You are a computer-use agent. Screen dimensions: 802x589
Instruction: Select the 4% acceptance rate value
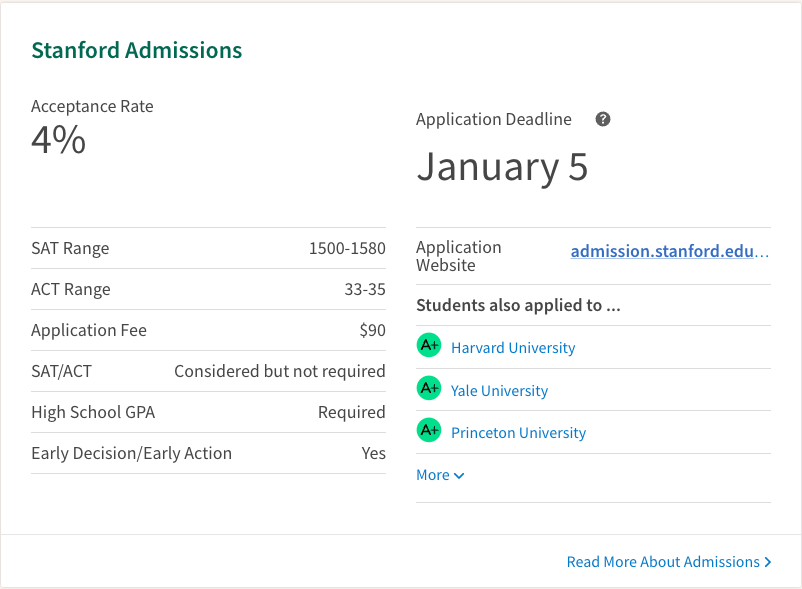pos(58,140)
